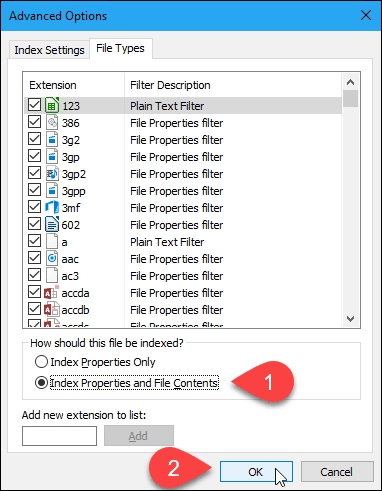This screenshot has height=491, width=382.
Task: Select Index Properties and File Contents
Action: click(127, 383)
